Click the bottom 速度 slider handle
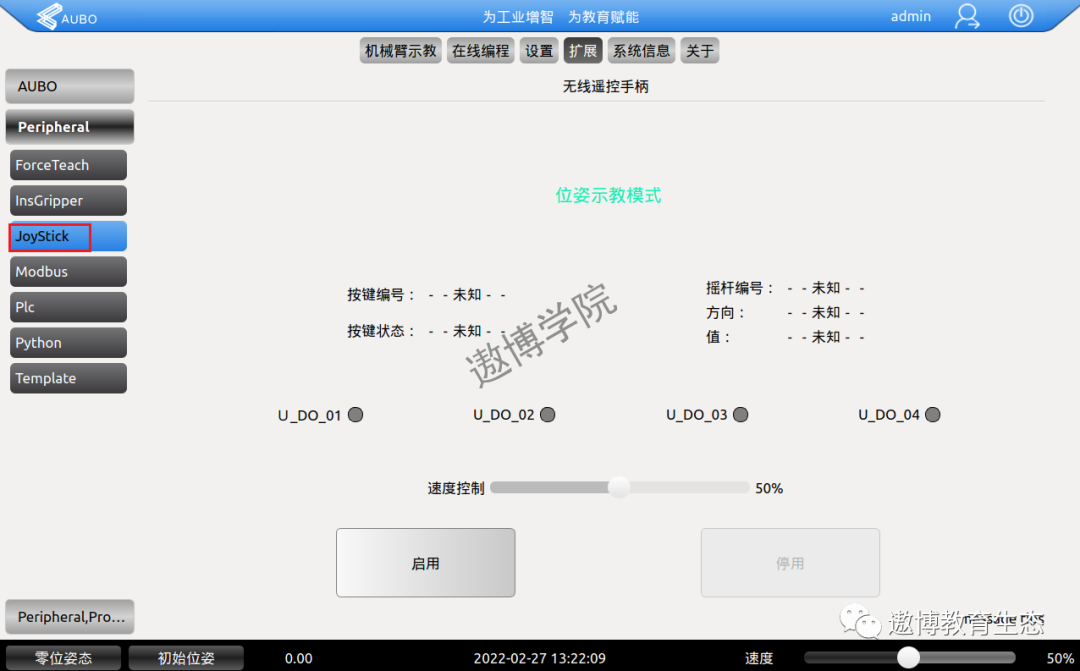The height and width of the screenshot is (671, 1080). pos(908,657)
